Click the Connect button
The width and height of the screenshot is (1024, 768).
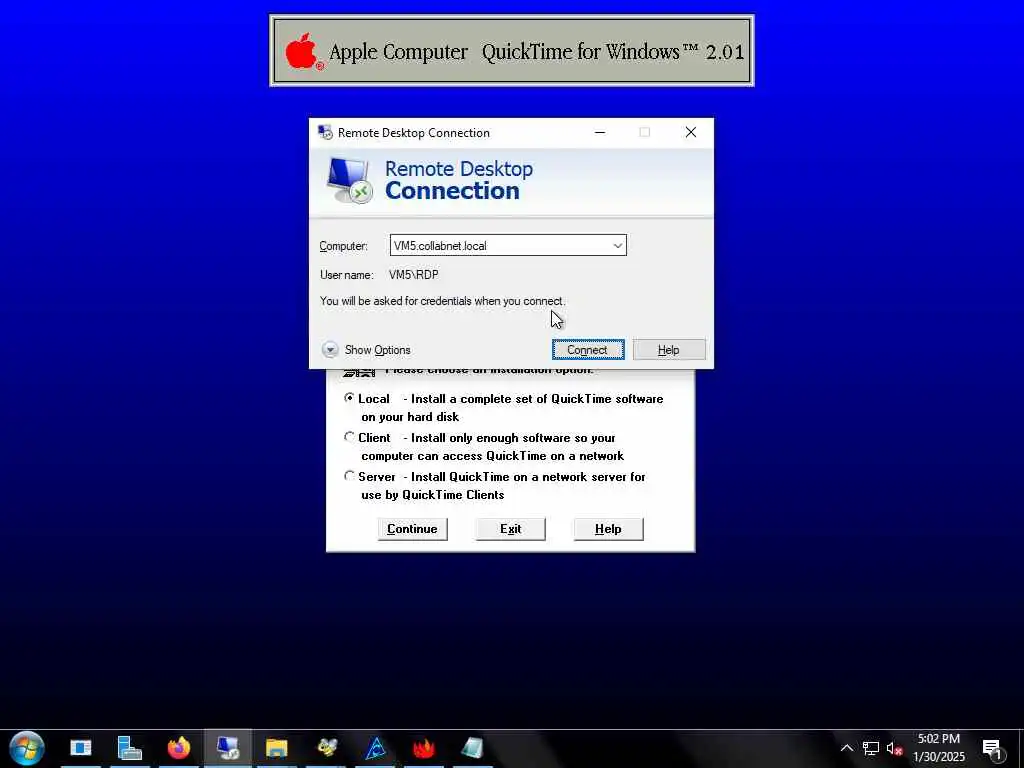tap(588, 349)
